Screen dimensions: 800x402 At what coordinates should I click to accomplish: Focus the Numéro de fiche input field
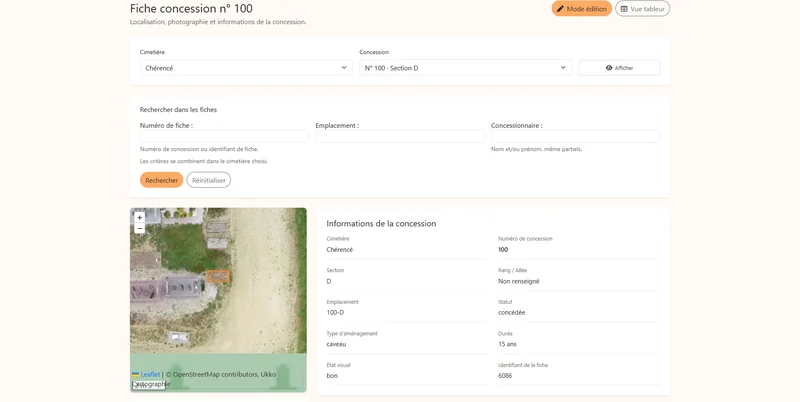(x=224, y=136)
